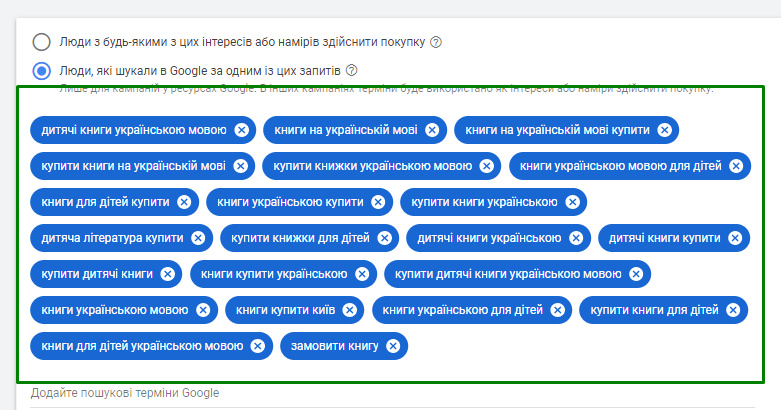Screen dimensions: 781x410
Task: Open help icon next to Google search option
Action: click(352, 71)
